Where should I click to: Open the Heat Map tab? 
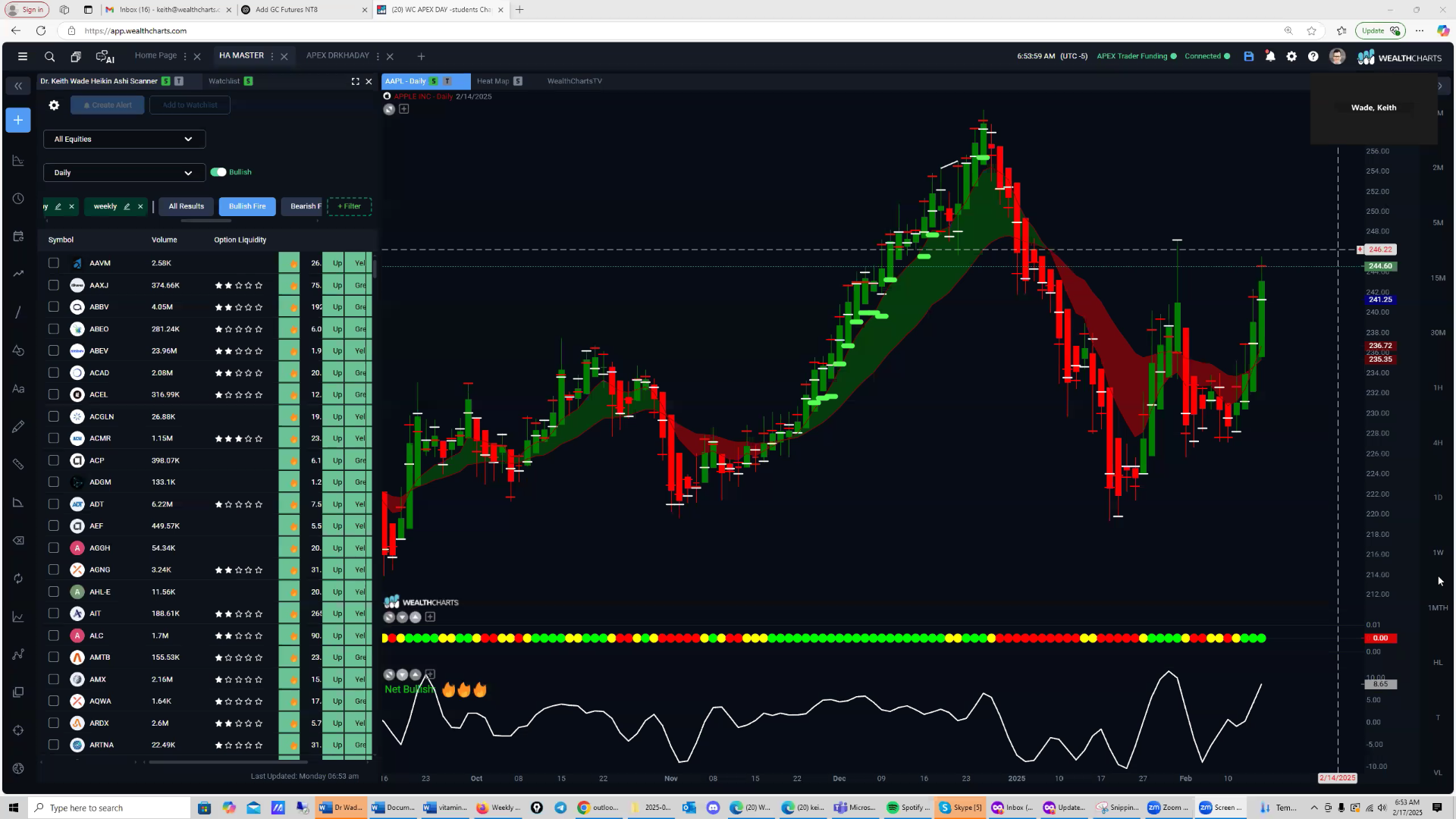493,81
